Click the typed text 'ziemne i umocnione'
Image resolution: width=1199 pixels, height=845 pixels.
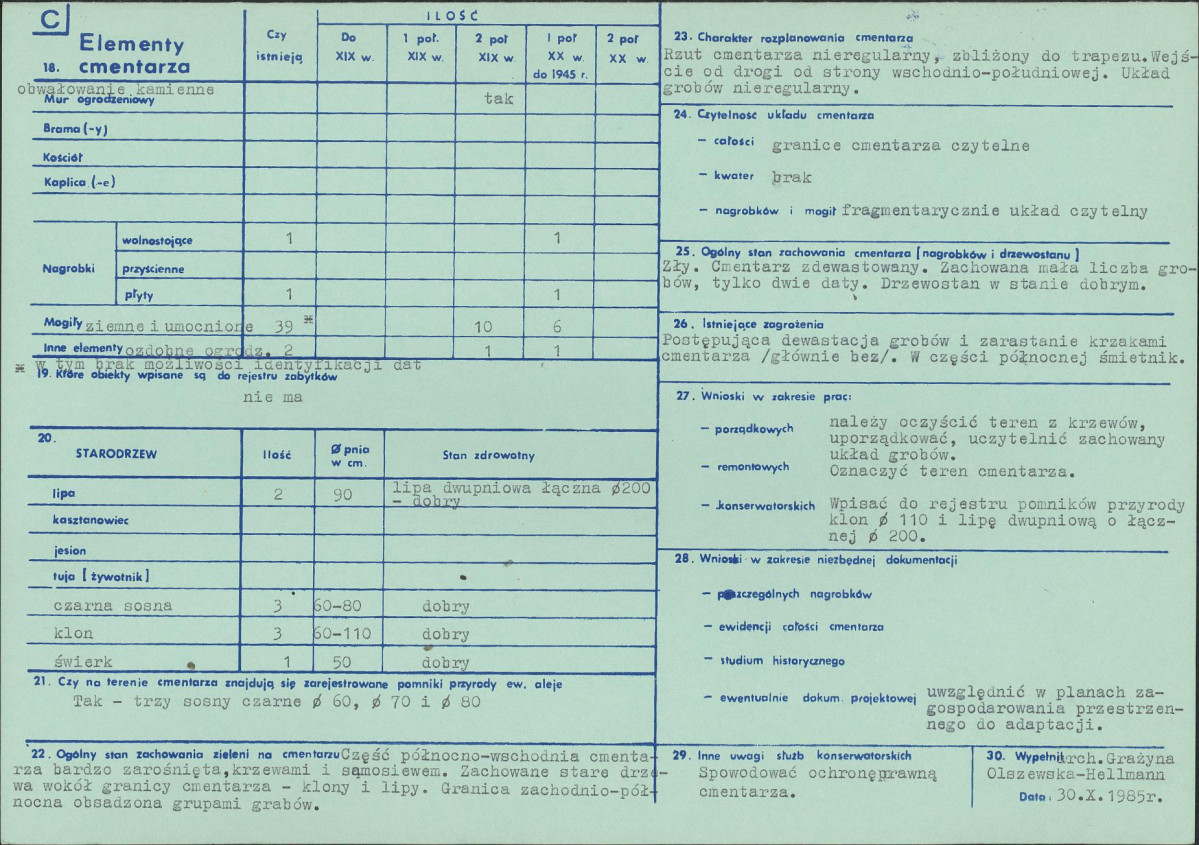170,327
